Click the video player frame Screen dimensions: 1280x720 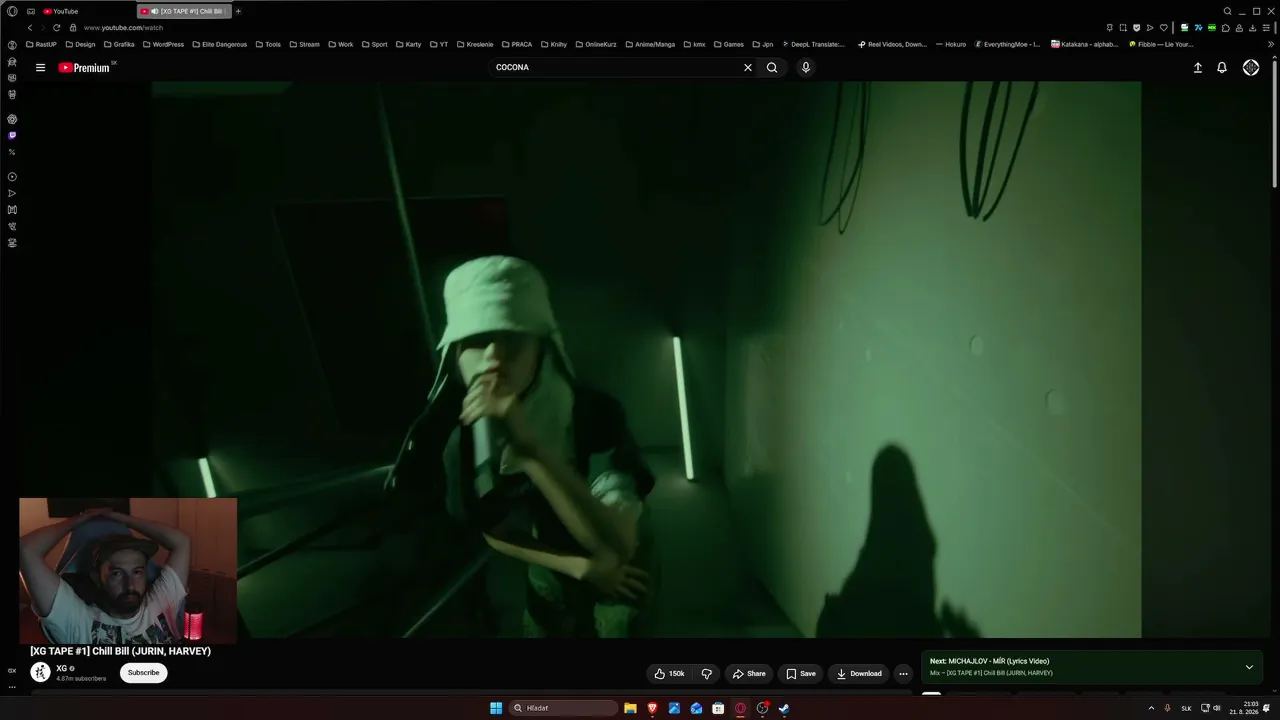(x=646, y=360)
